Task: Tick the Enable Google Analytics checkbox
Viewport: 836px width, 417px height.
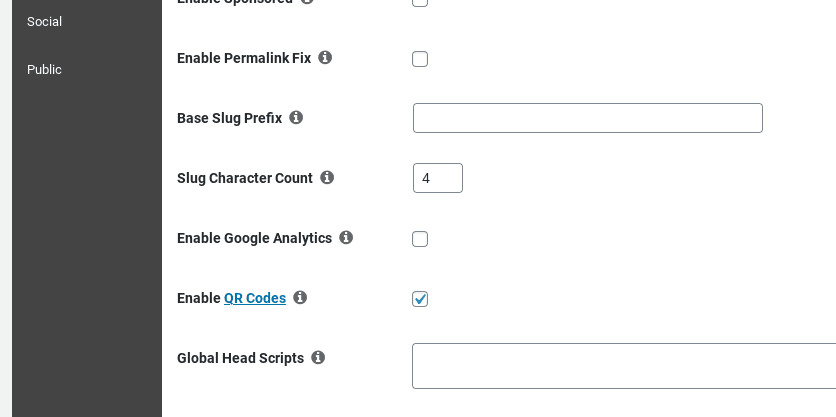Action: point(420,239)
